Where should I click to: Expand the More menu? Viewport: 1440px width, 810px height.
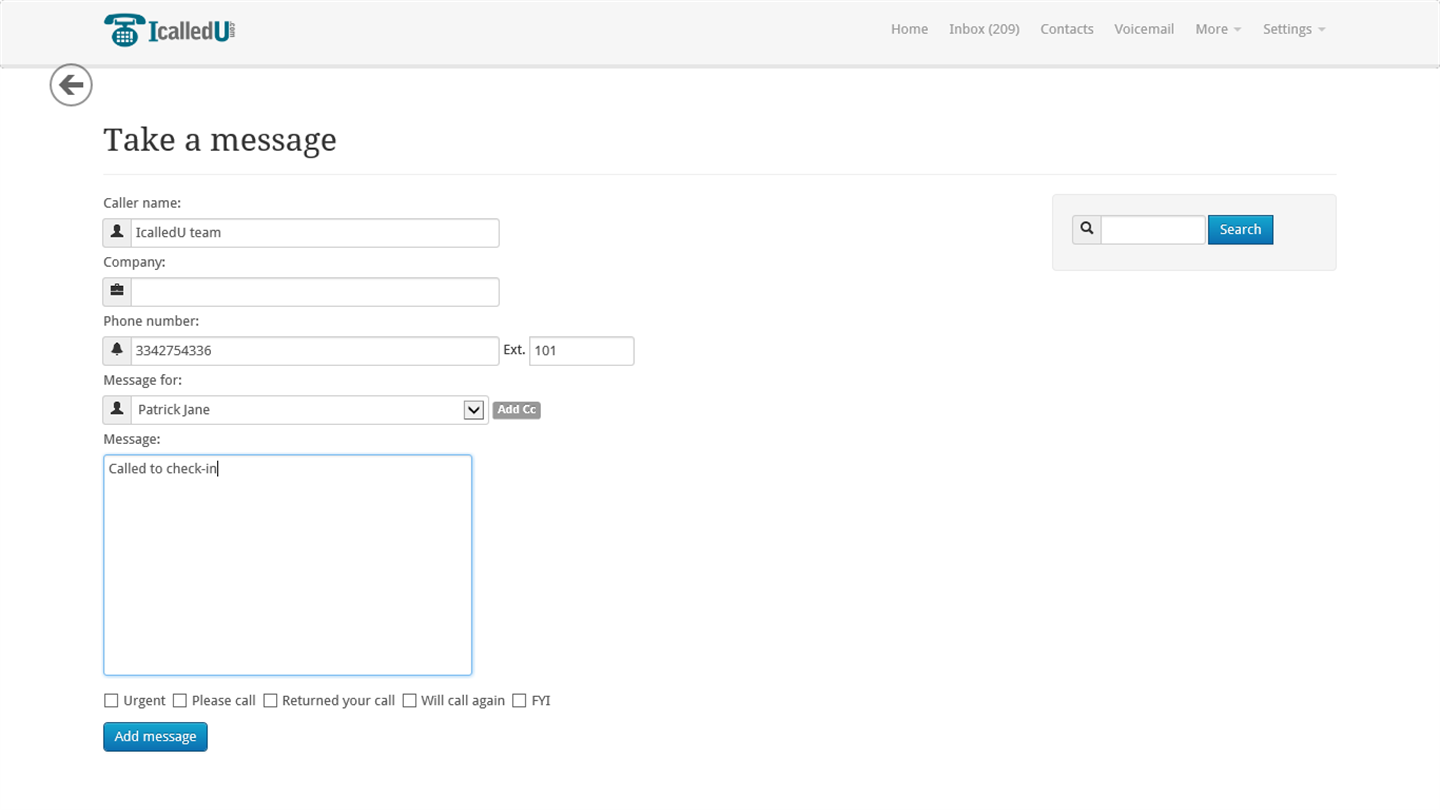1217,29
